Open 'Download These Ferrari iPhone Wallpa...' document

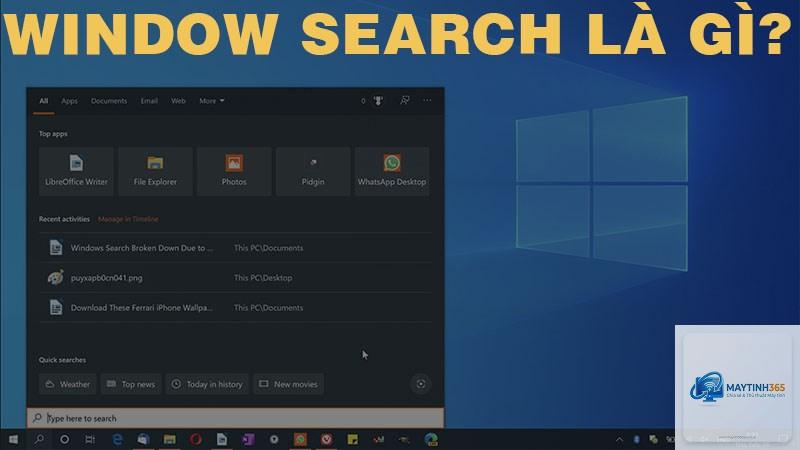236,308
